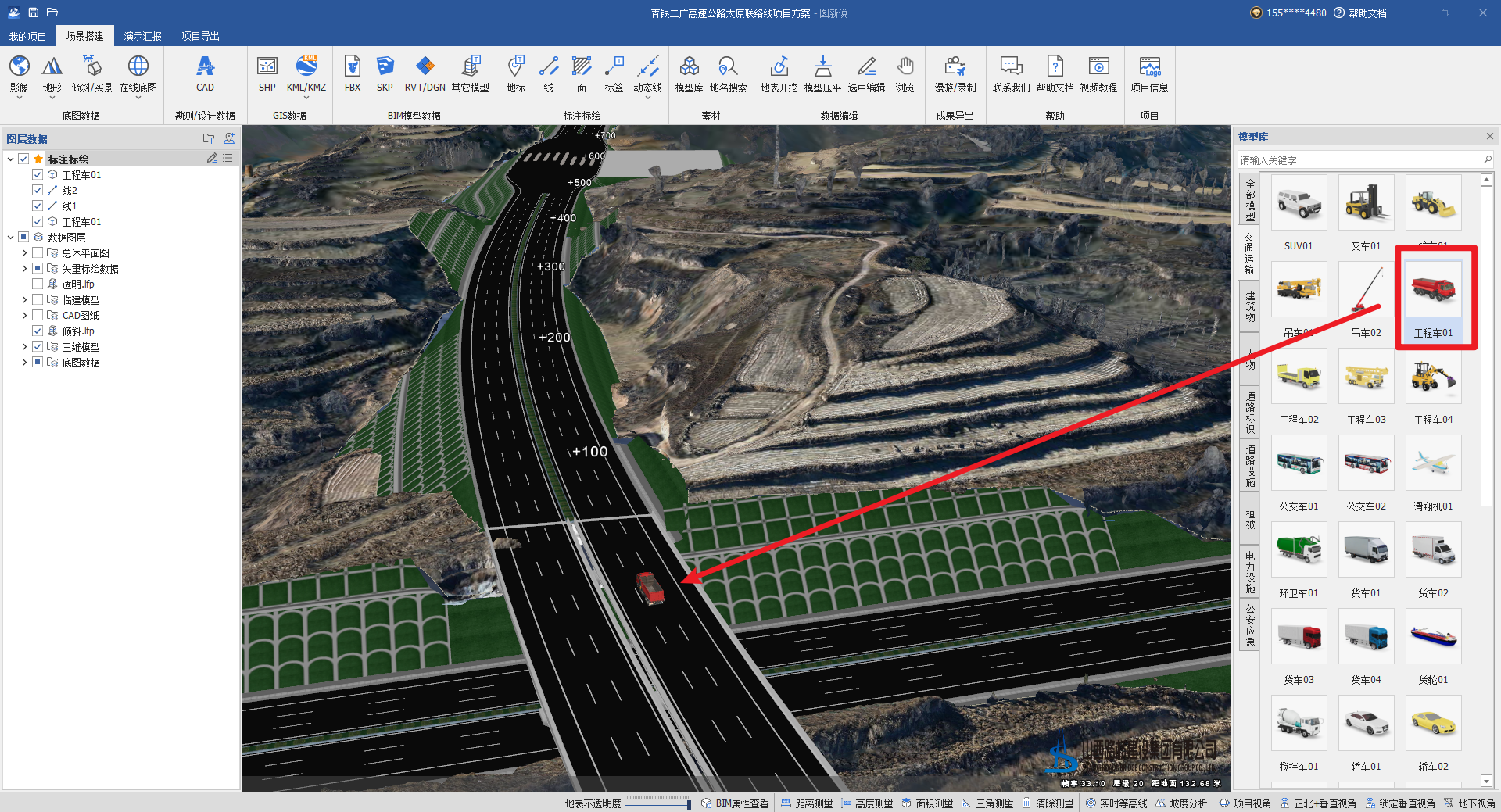Open the 项目导出 ribbon tab
1501x812 pixels.
pyautogui.click(x=200, y=36)
